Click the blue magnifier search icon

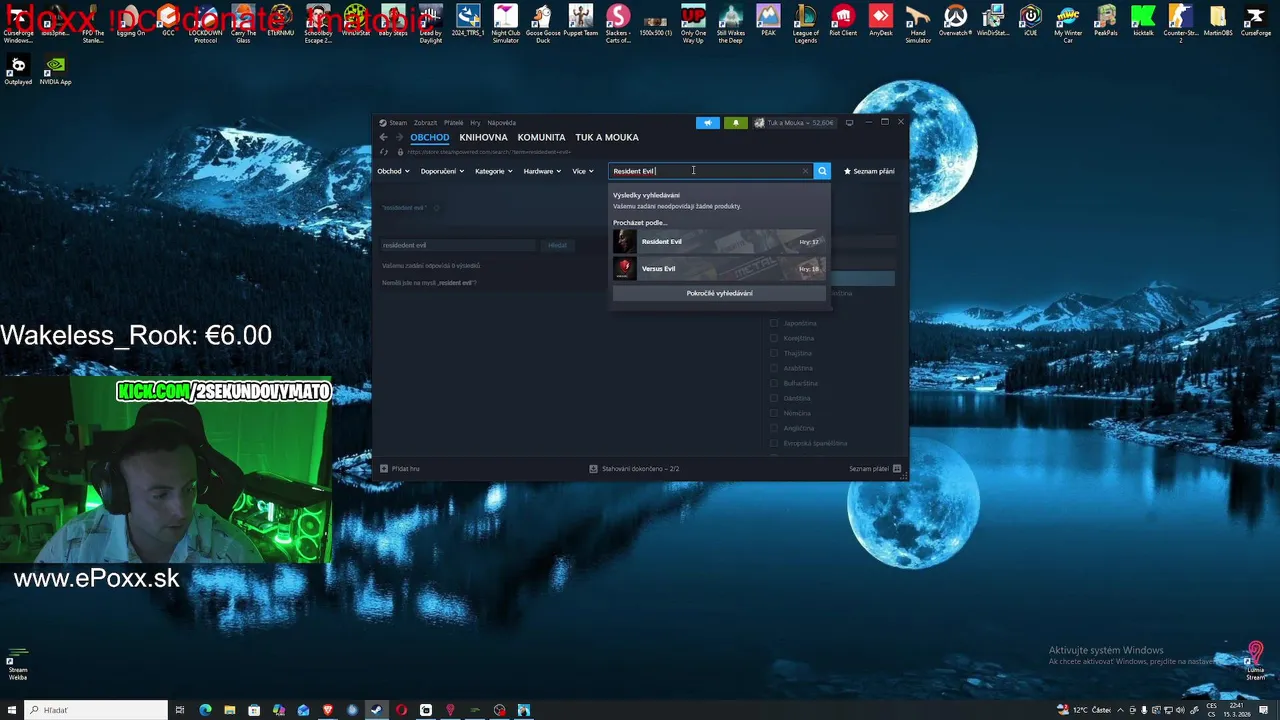822,171
